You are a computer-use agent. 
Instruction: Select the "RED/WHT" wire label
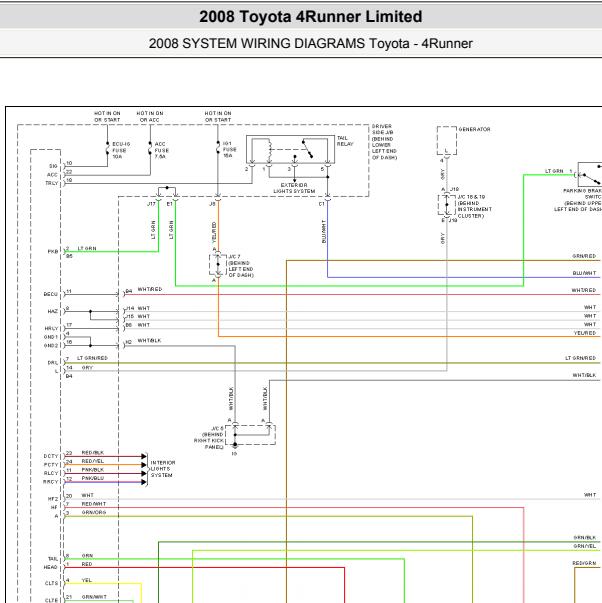point(94,504)
